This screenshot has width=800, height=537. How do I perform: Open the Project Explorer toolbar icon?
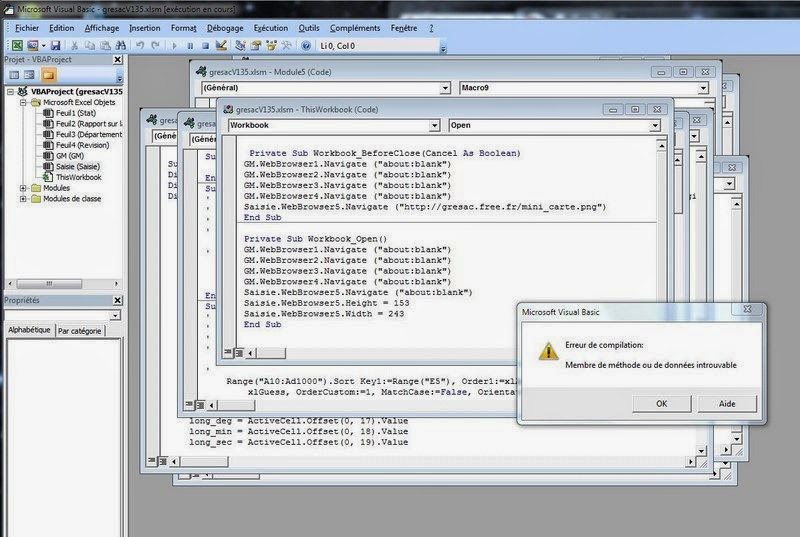coord(240,45)
